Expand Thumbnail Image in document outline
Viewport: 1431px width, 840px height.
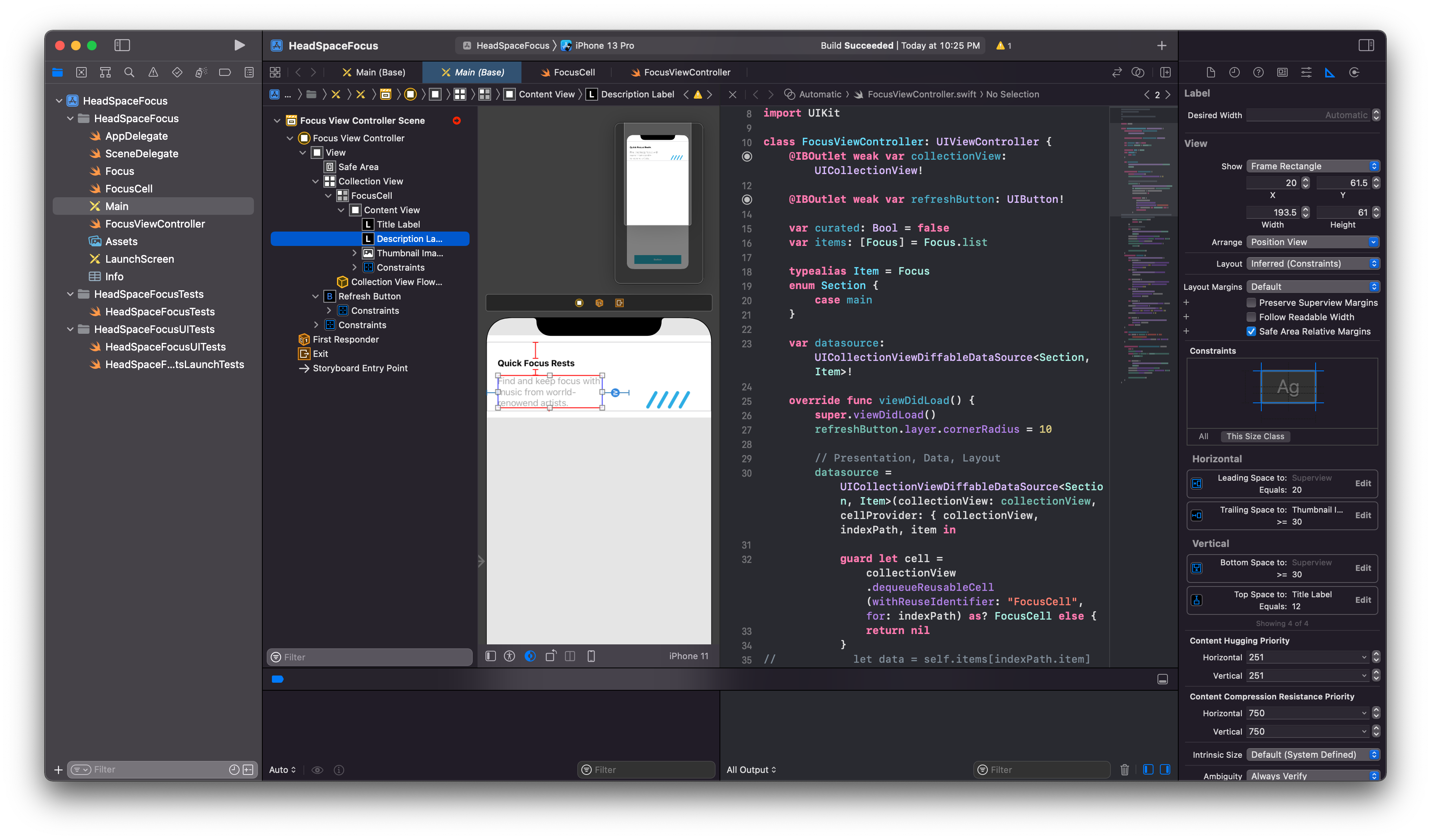click(x=354, y=253)
